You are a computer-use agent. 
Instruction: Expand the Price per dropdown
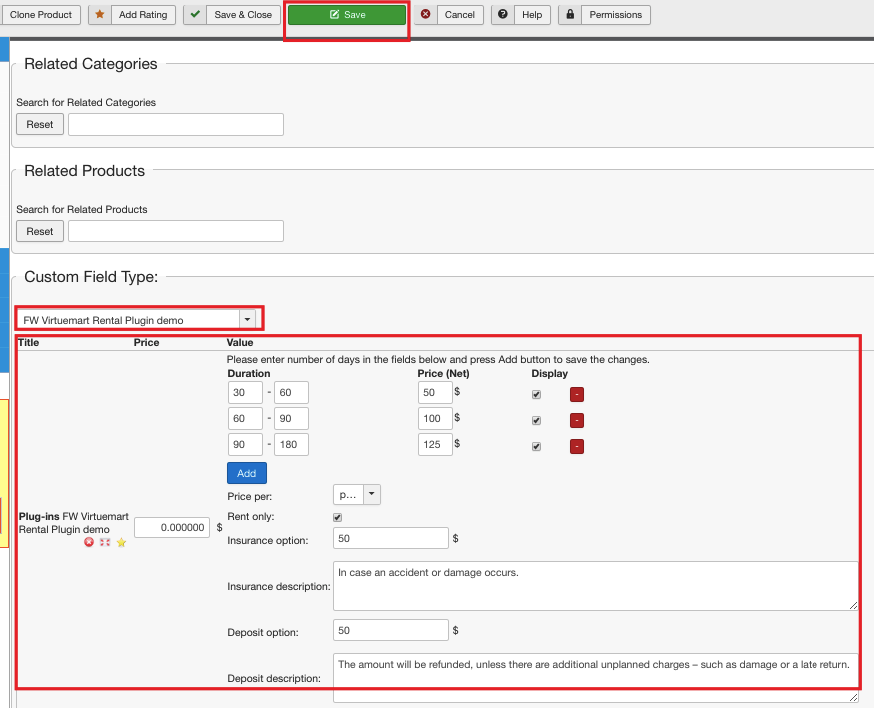[356, 494]
